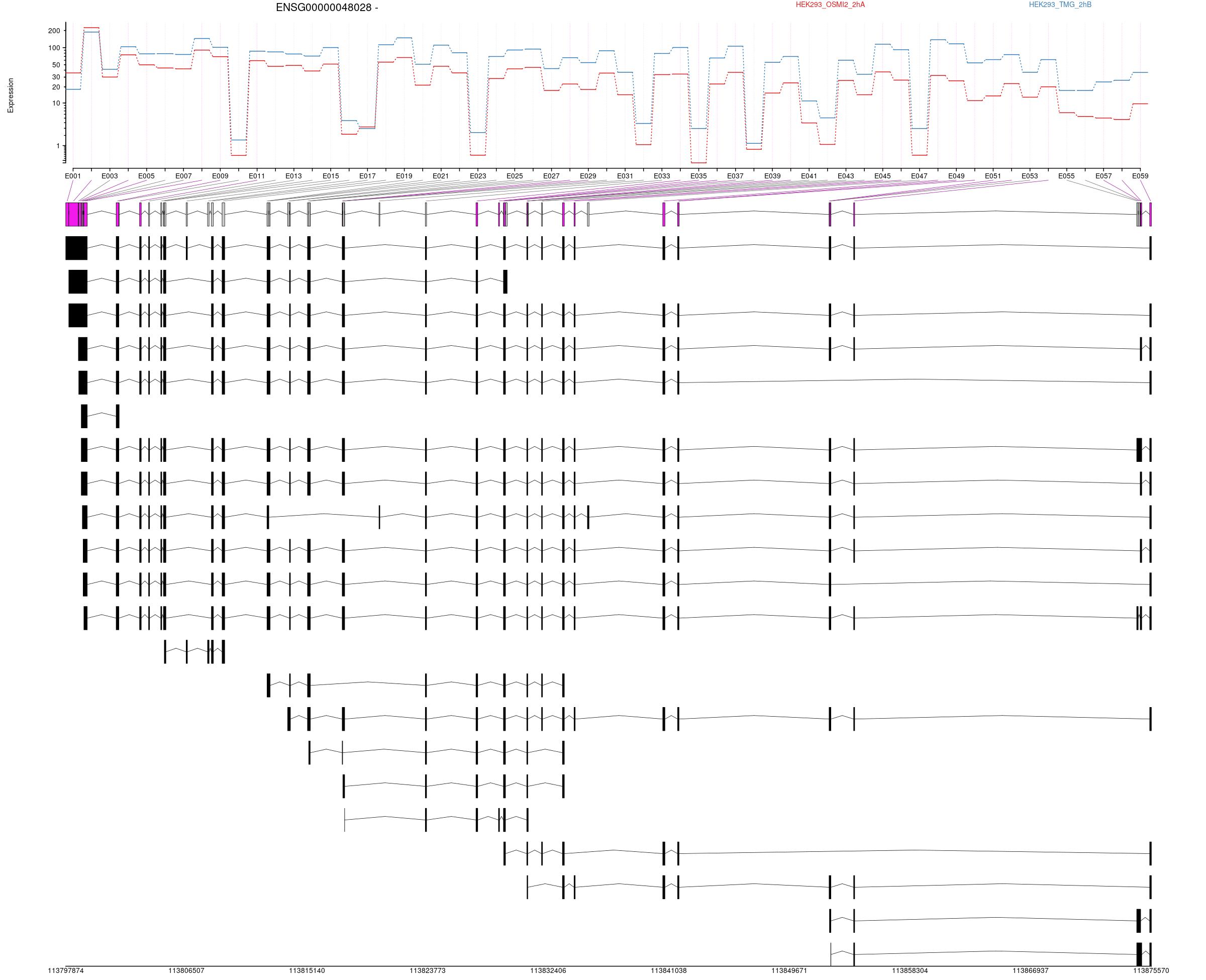Viewport: 1206px width, 980px height.
Task: Click genomic coordinate 113875570
Action: click(1151, 971)
